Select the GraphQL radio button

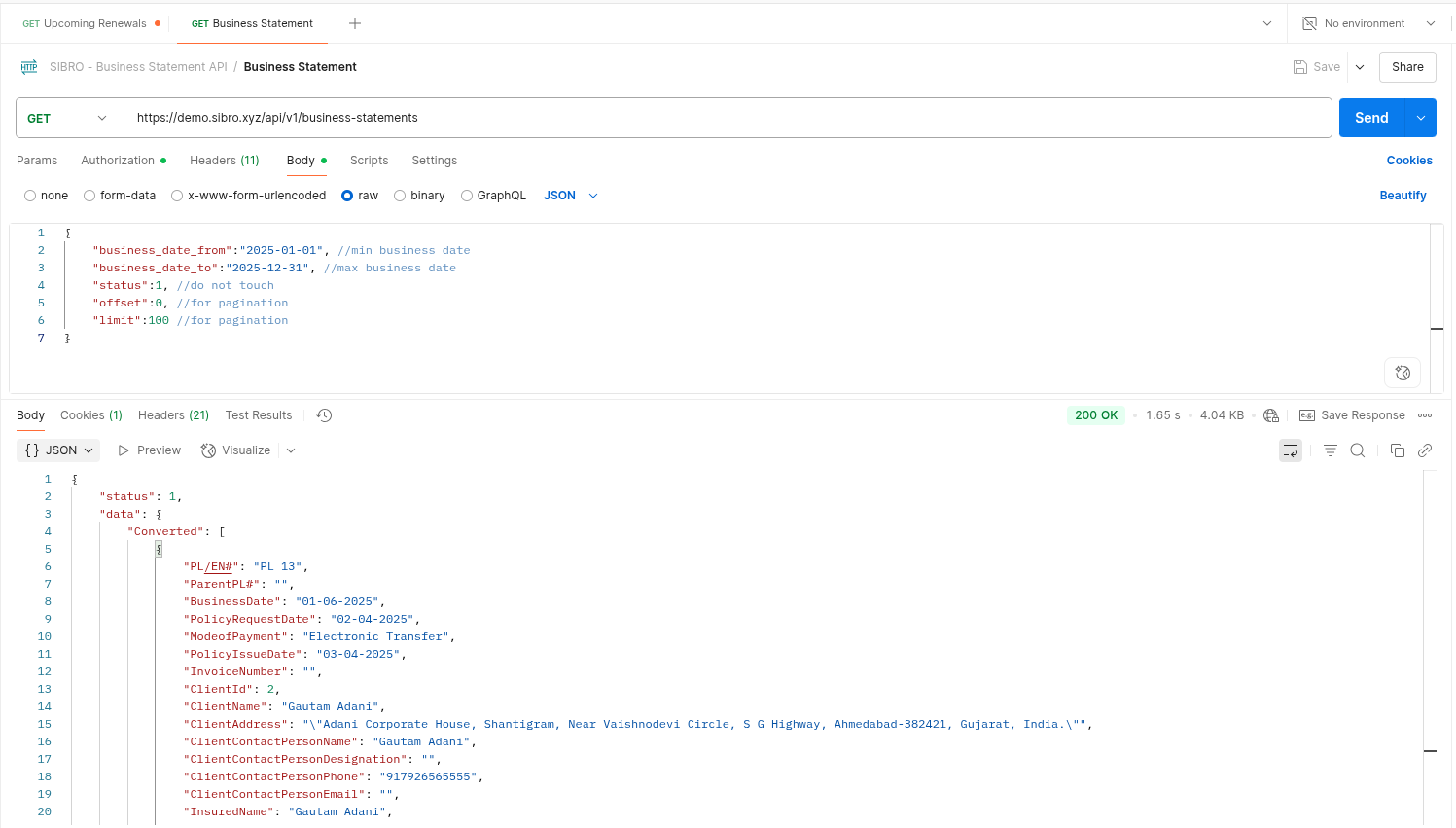coord(467,196)
